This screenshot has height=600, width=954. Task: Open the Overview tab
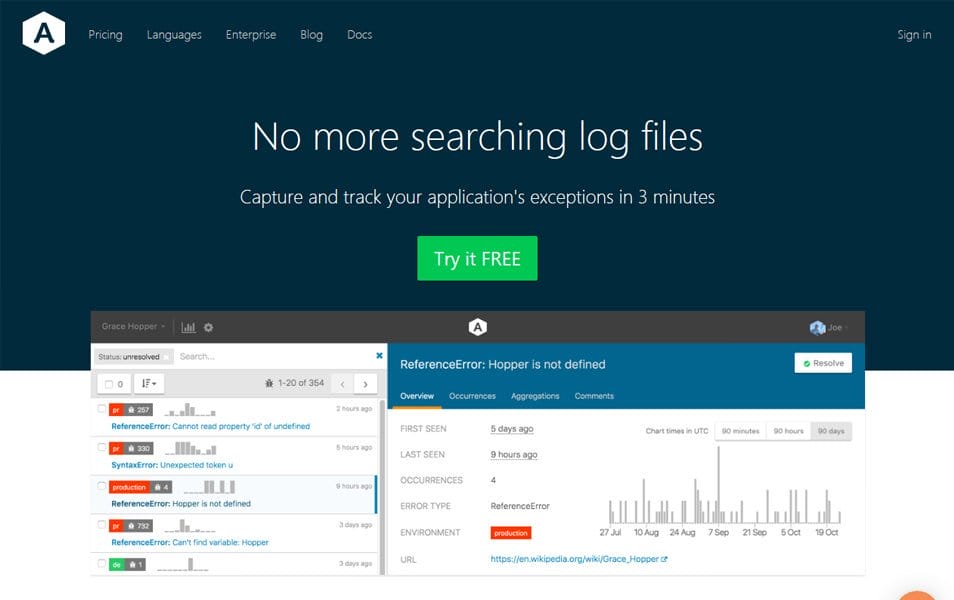point(417,396)
